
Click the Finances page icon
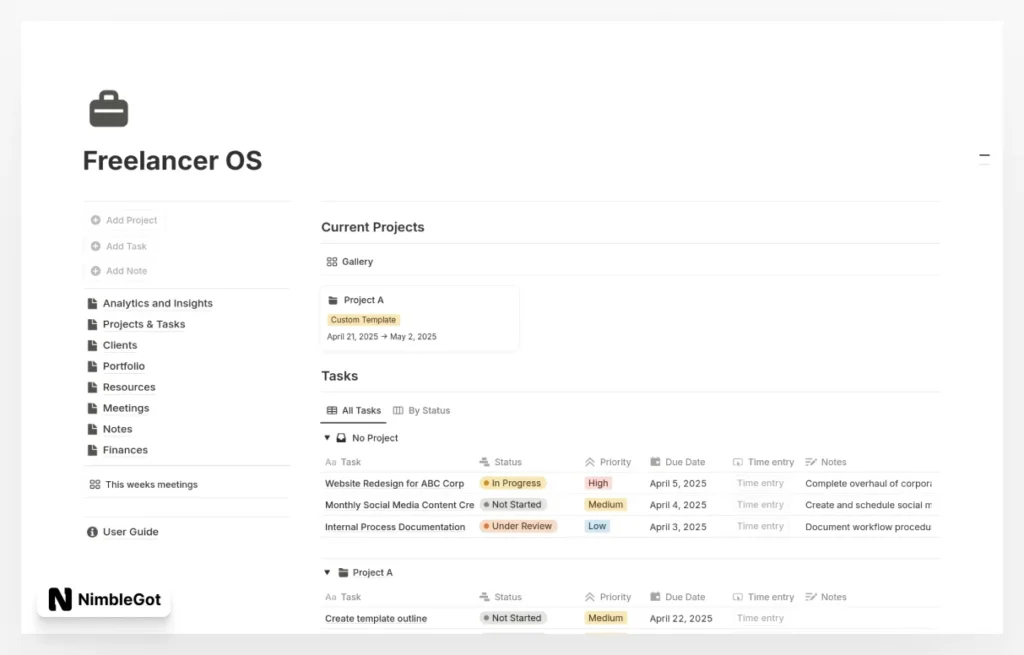tap(92, 450)
